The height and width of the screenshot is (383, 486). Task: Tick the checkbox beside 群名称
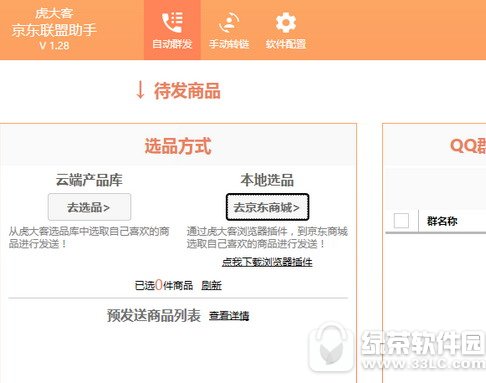[x=401, y=220]
